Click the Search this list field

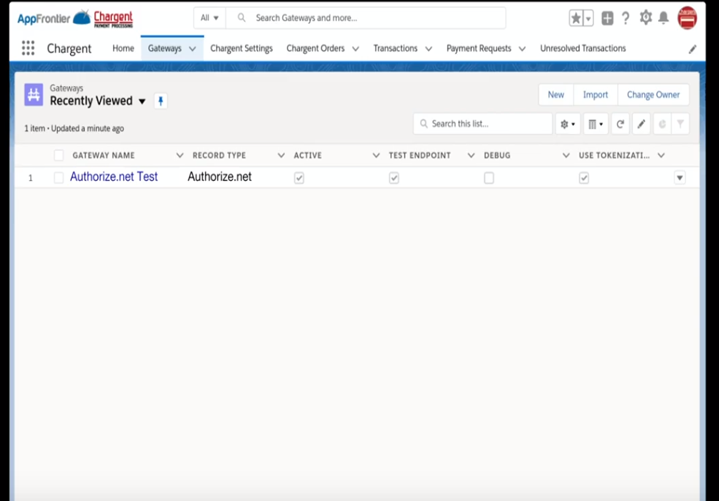483,124
